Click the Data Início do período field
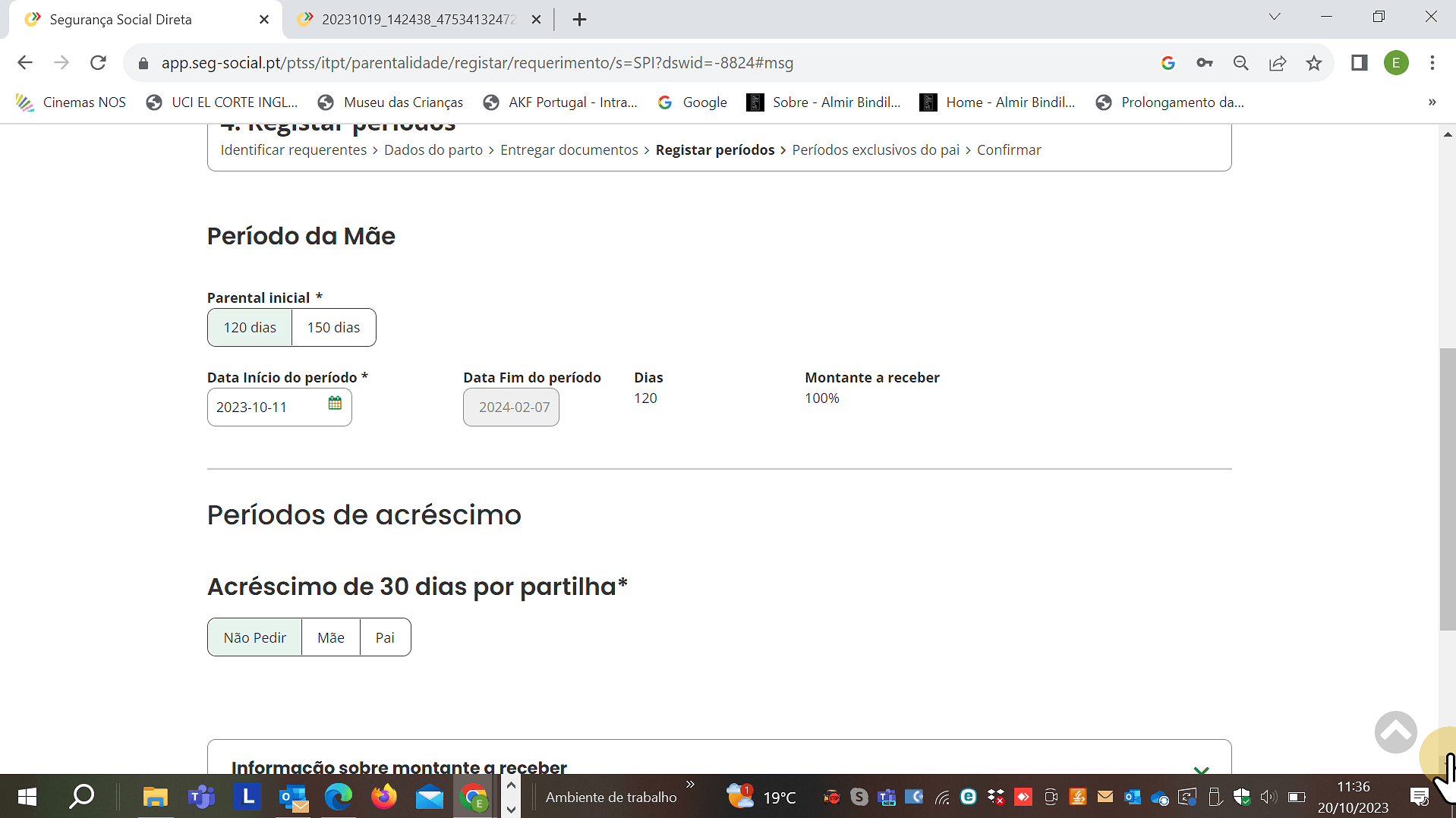 pos(266,407)
